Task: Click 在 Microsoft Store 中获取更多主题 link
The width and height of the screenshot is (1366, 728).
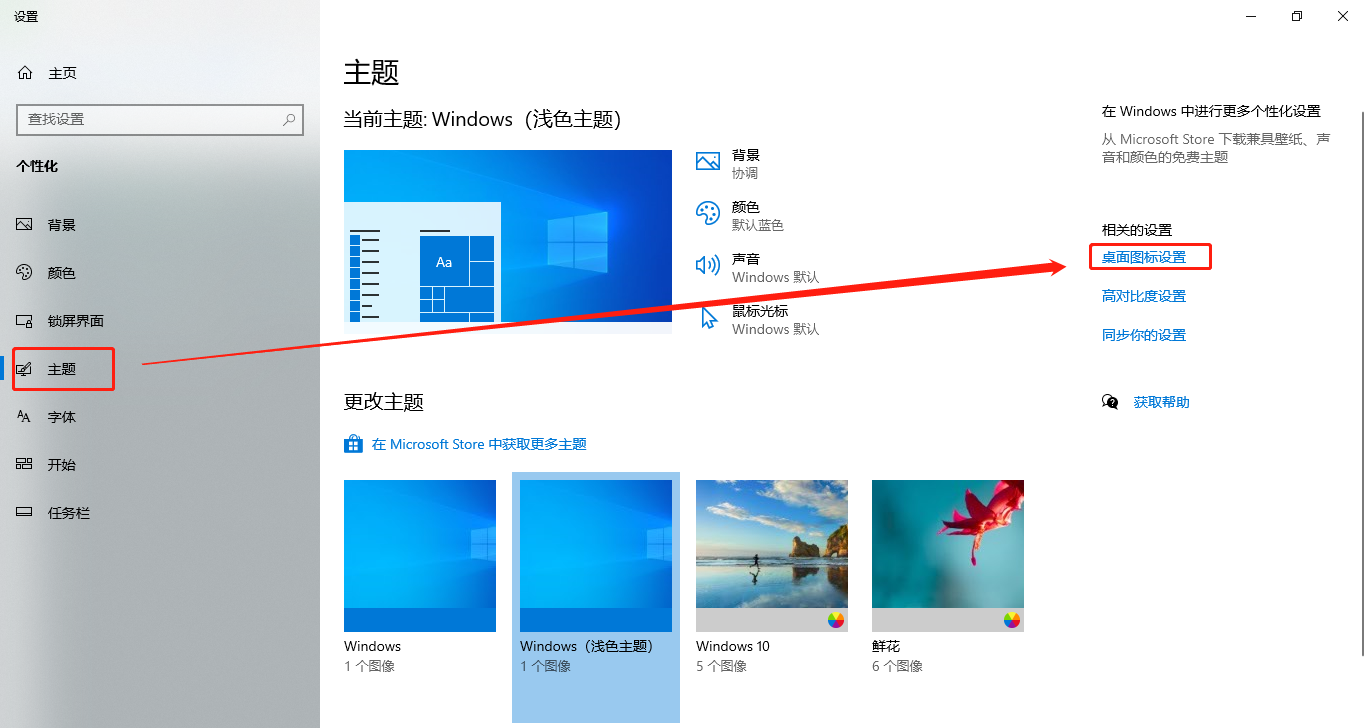Action: click(x=479, y=444)
